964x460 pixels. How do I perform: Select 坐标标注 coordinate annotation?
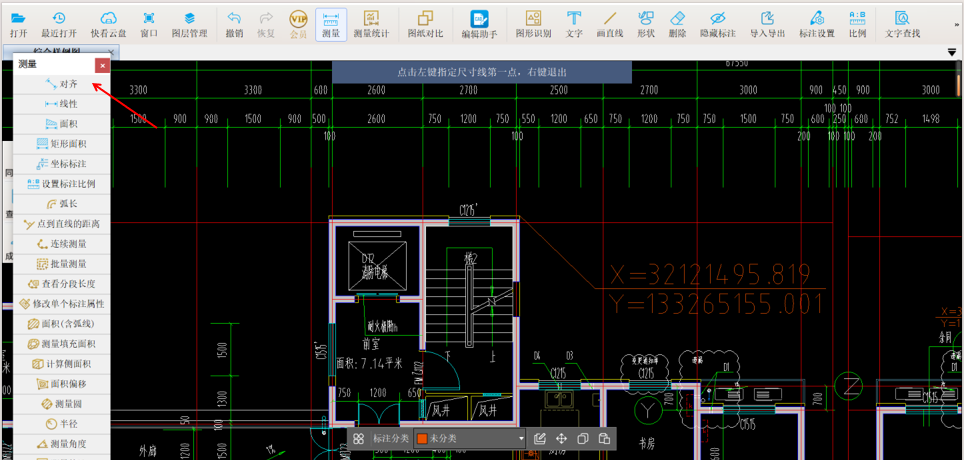point(61,164)
